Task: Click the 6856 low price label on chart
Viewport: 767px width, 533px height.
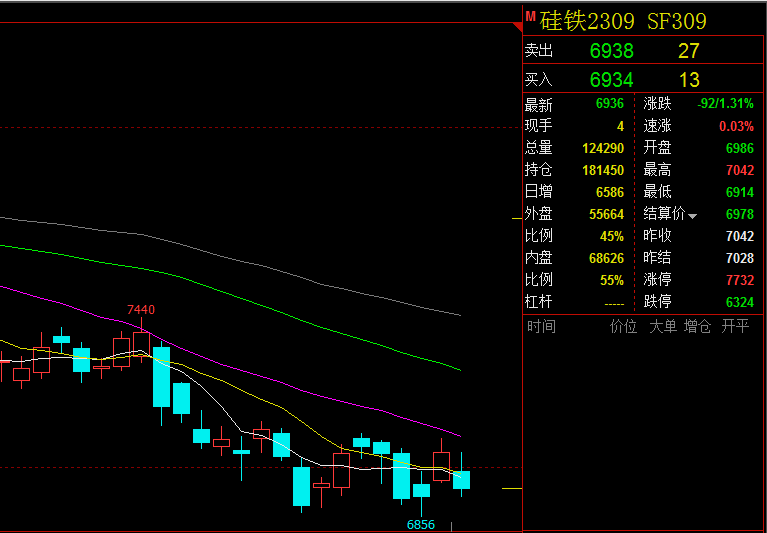Action: [421, 525]
